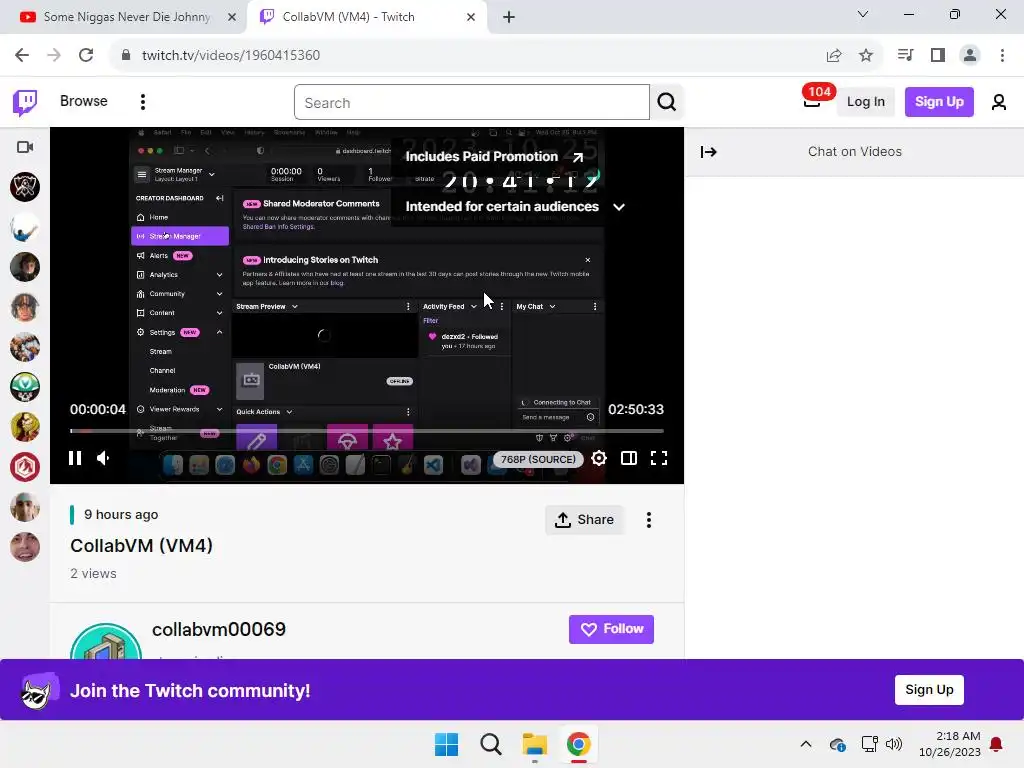
Task: Open the notifications inbox with 104 badge
Action: [812, 101]
